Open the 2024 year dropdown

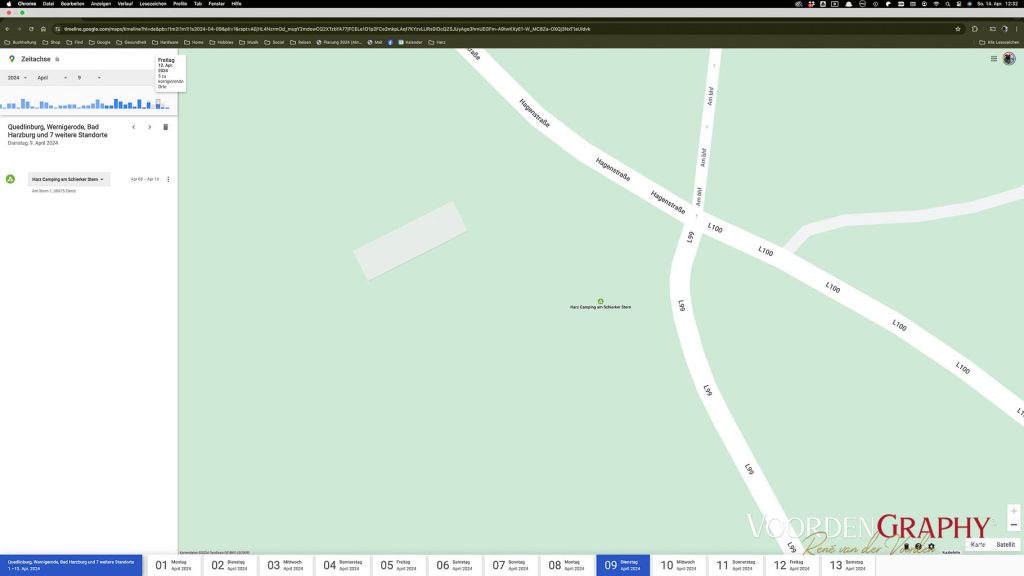tap(17, 77)
